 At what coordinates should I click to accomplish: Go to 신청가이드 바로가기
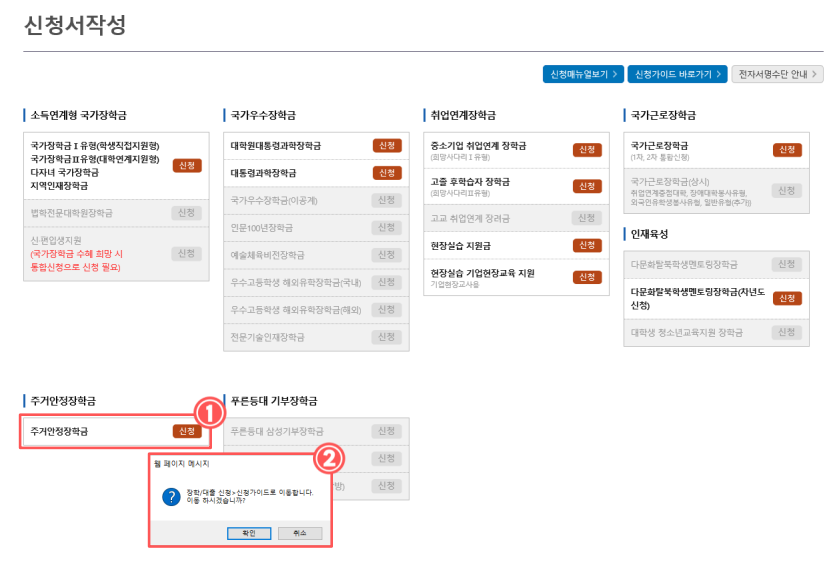[677, 74]
